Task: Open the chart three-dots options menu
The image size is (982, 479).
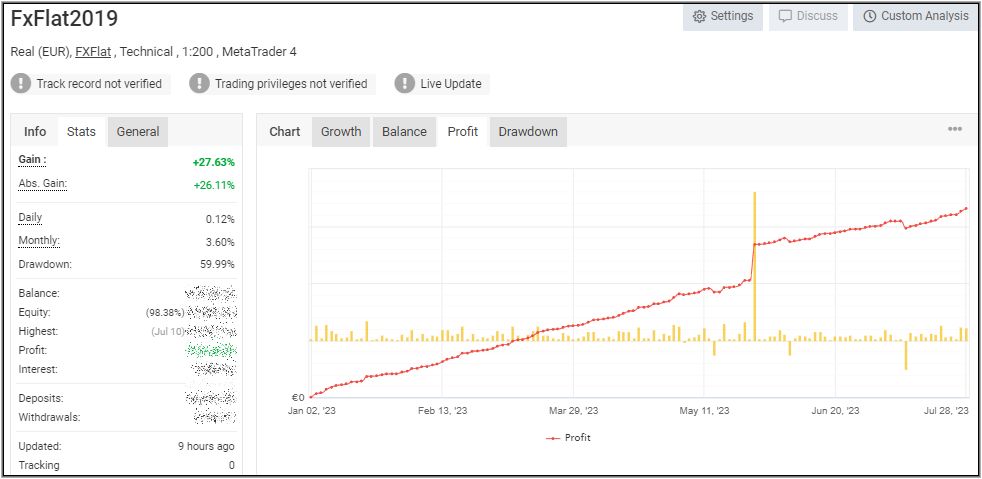Action: (955, 130)
